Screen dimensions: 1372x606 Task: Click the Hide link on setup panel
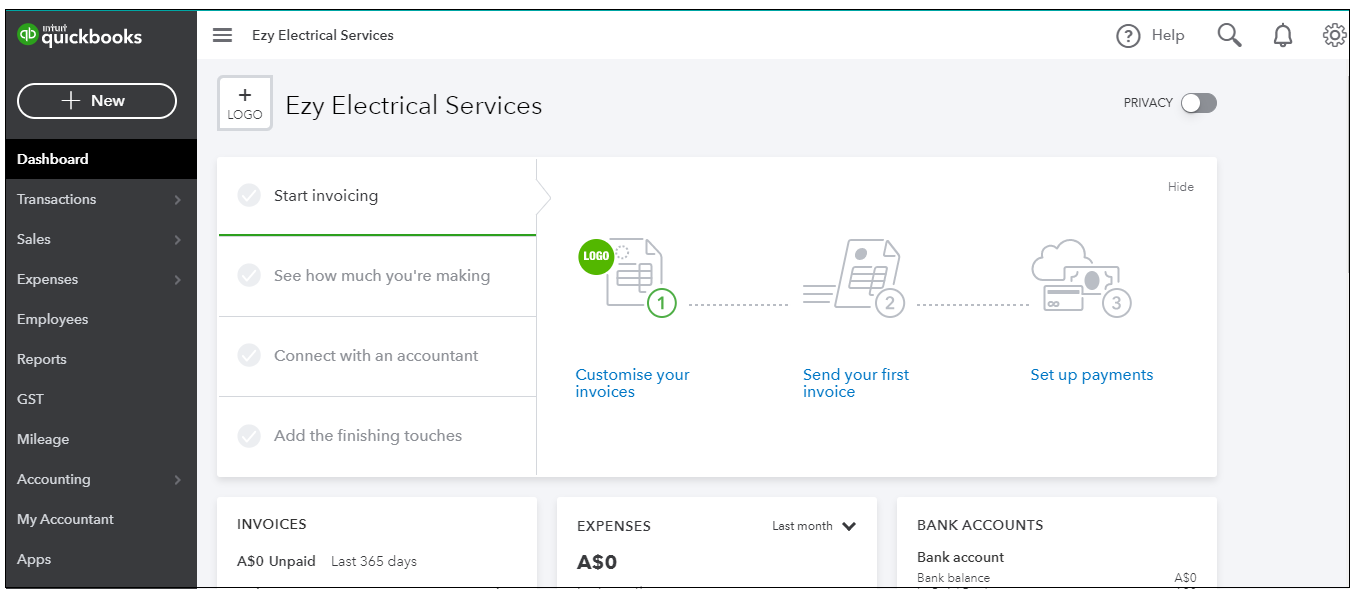coord(1181,187)
